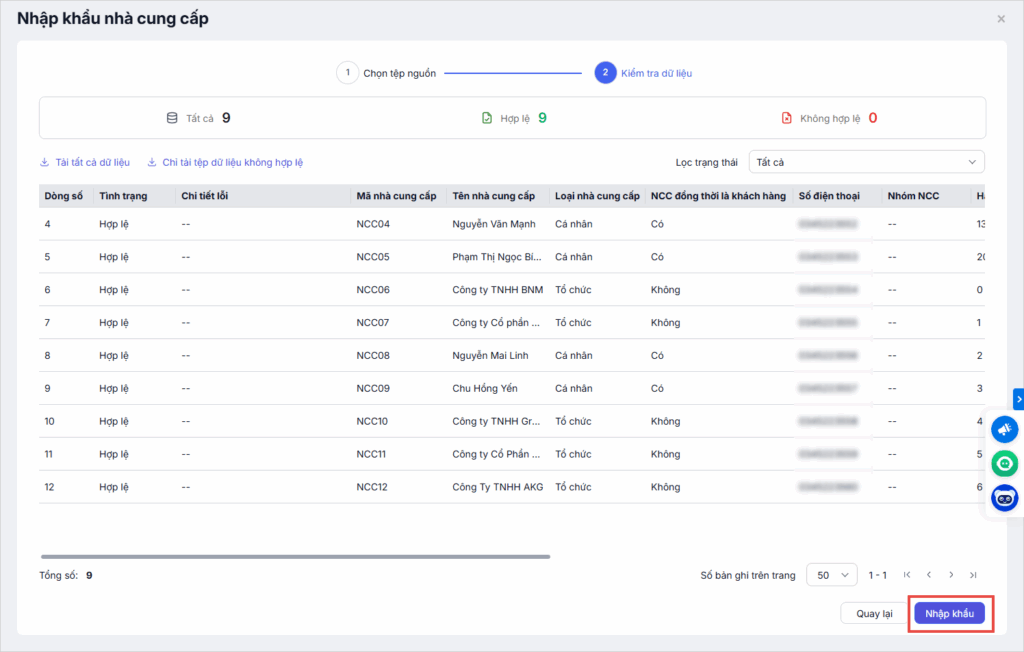Open the green chatbot support icon
Viewport: 1024px width, 652px height.
click(1004, 464)
